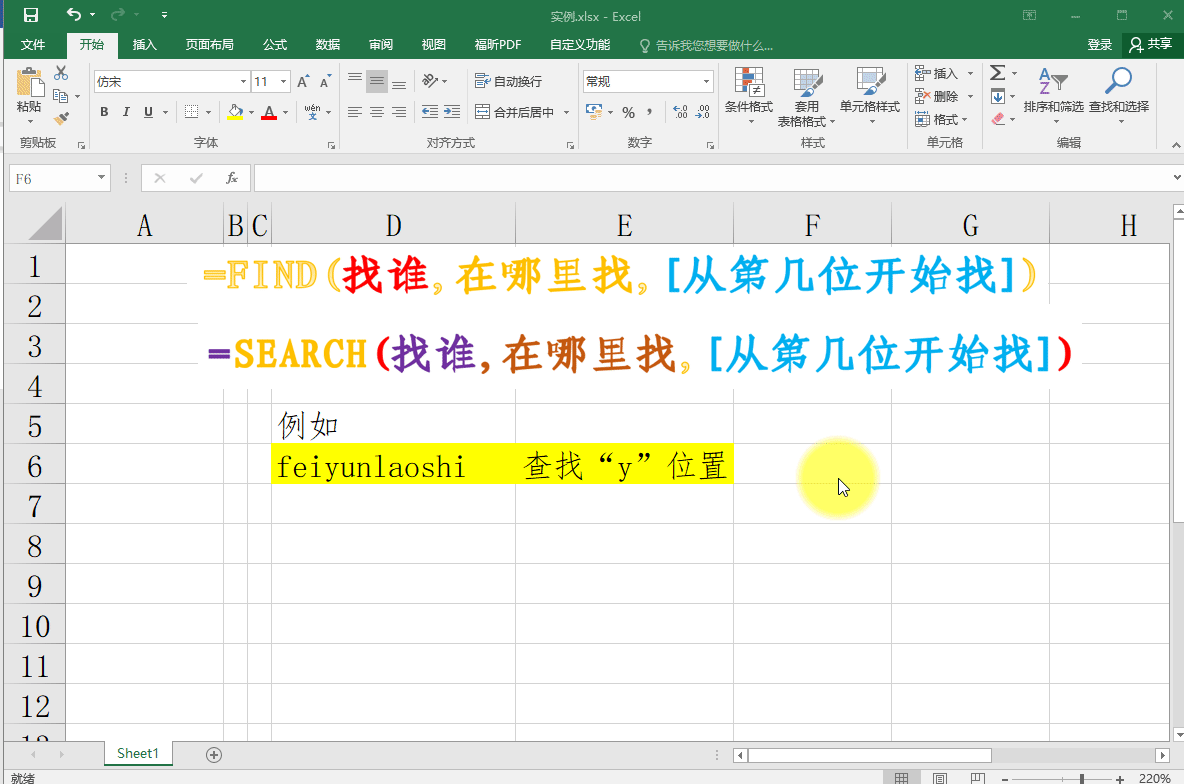
Task: Click the Paste clipboard icon
Action: 29,83
